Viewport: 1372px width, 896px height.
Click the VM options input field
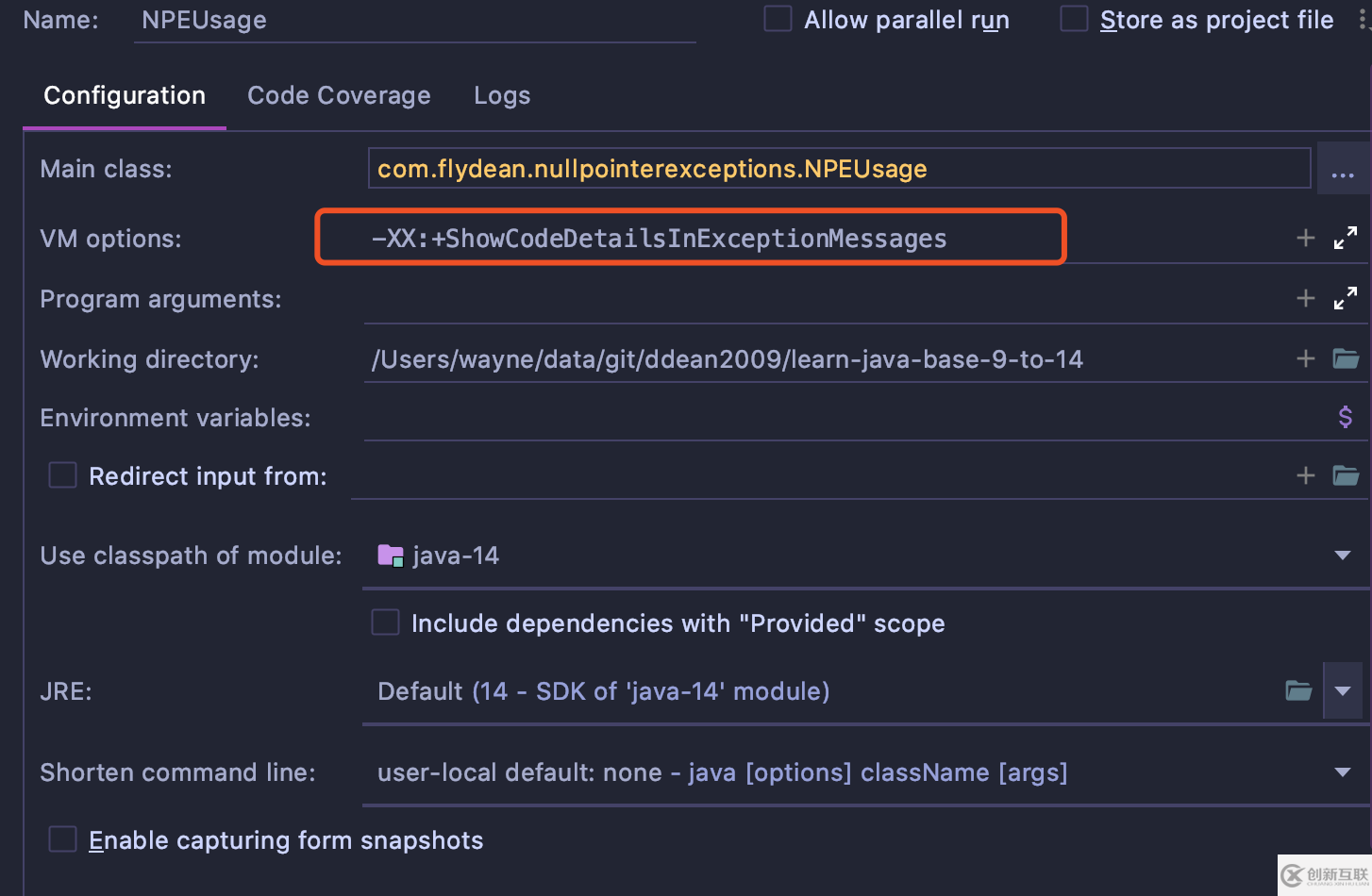(827, 238)
